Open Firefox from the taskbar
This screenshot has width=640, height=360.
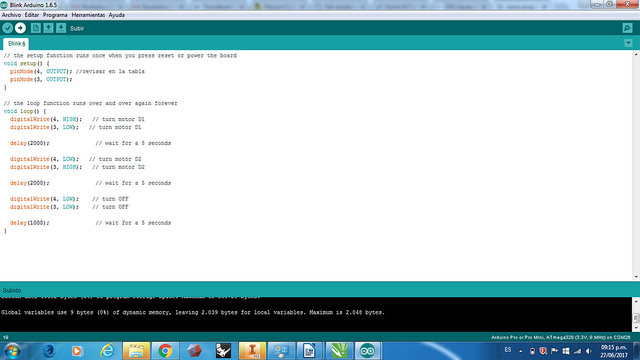[49, 351]
